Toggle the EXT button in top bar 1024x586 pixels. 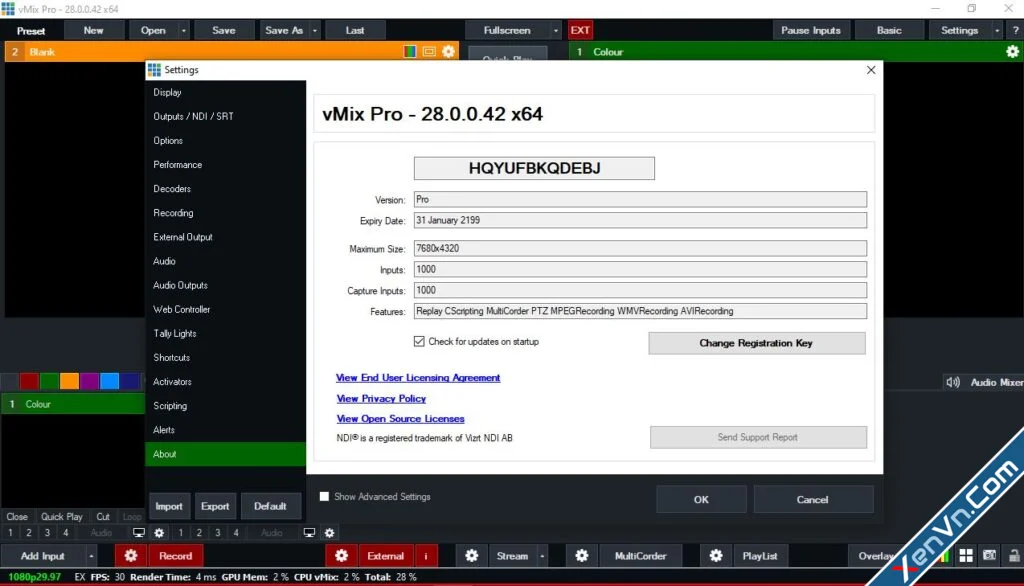pyautogui.click(x=580, y=30)
